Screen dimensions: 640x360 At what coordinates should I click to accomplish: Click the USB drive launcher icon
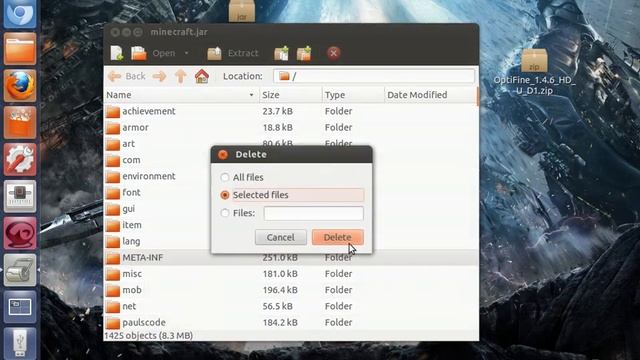[x=20, y=343]
